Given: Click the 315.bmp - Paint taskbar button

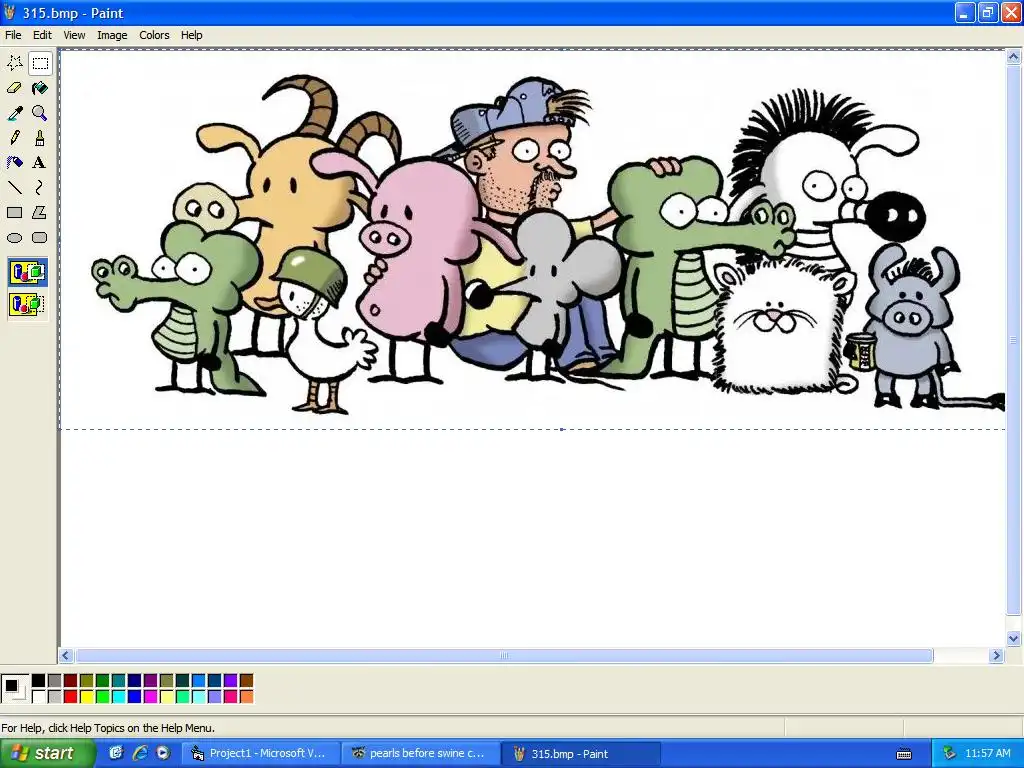Looking at the screenshot, I should click(581, 754).
